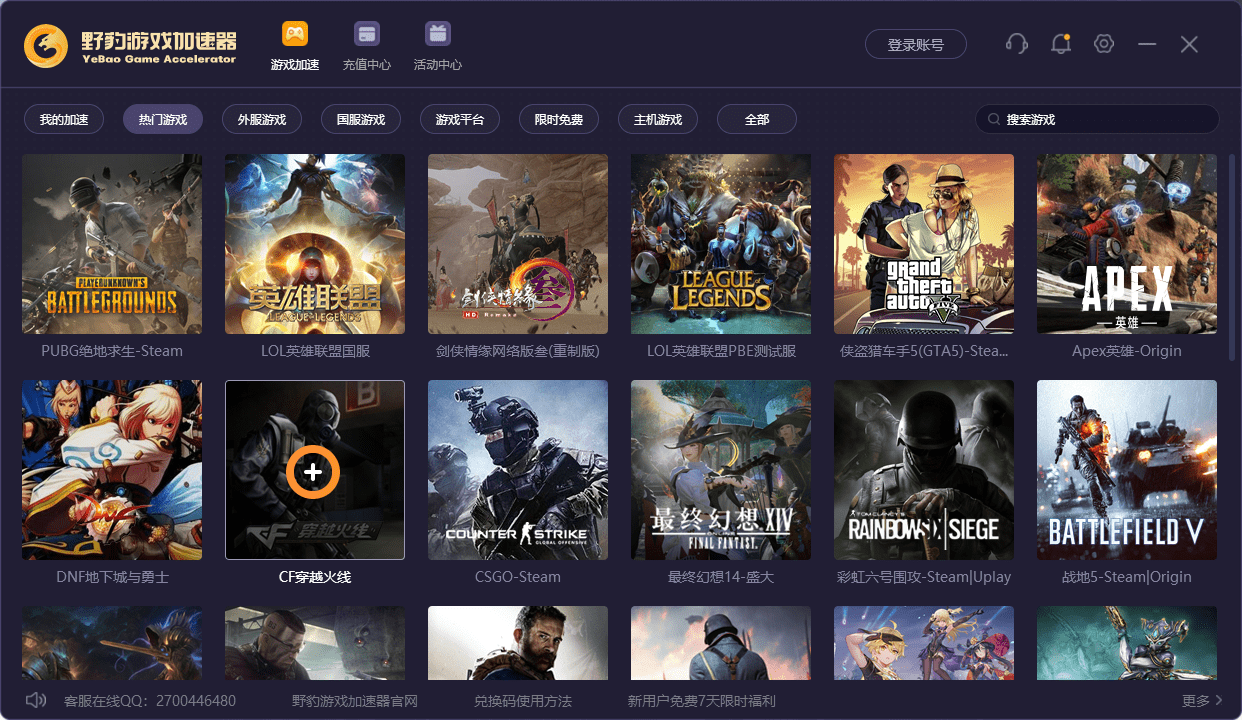Click the vertical scrollbar of the game list
This screenshot has height=720, width=1242.
1232,256
